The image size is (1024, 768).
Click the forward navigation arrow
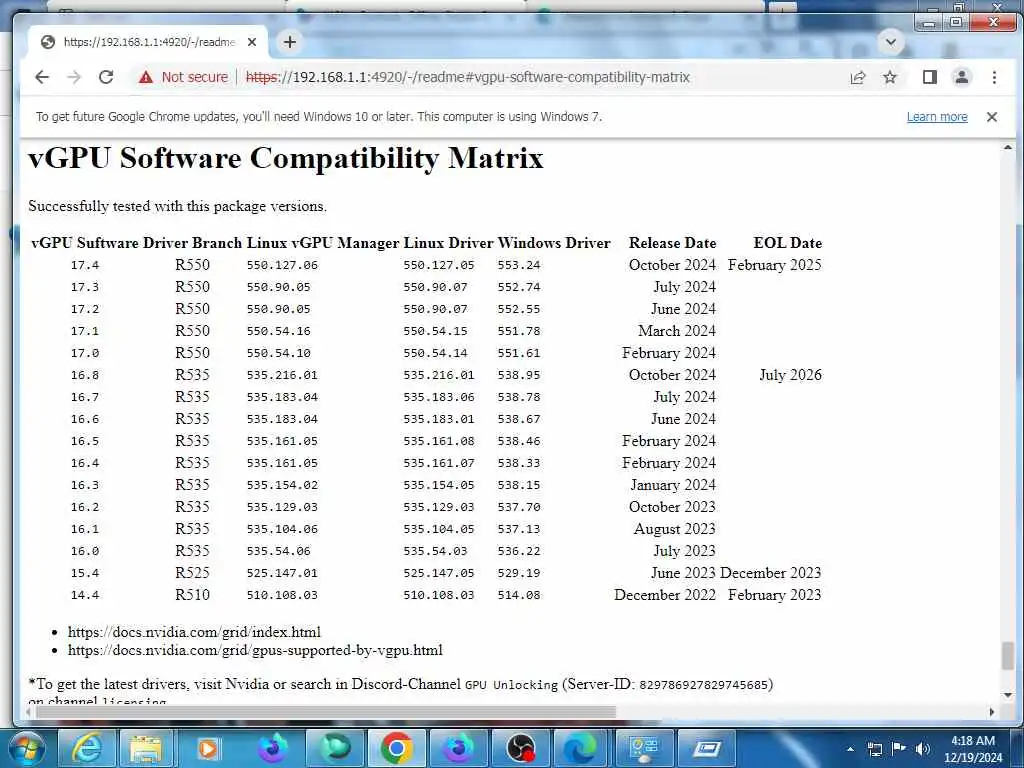(x=74, y=77)
